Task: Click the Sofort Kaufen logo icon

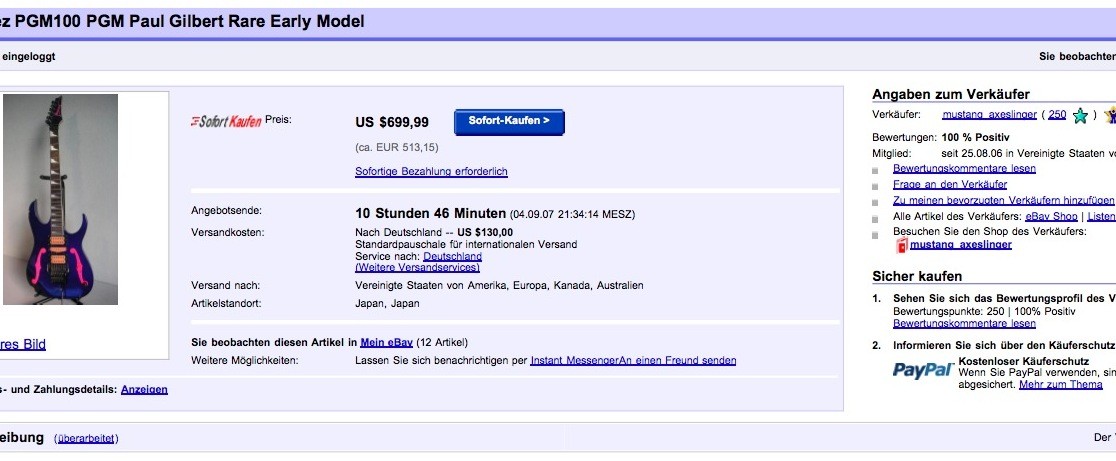Action: [226, 121]
